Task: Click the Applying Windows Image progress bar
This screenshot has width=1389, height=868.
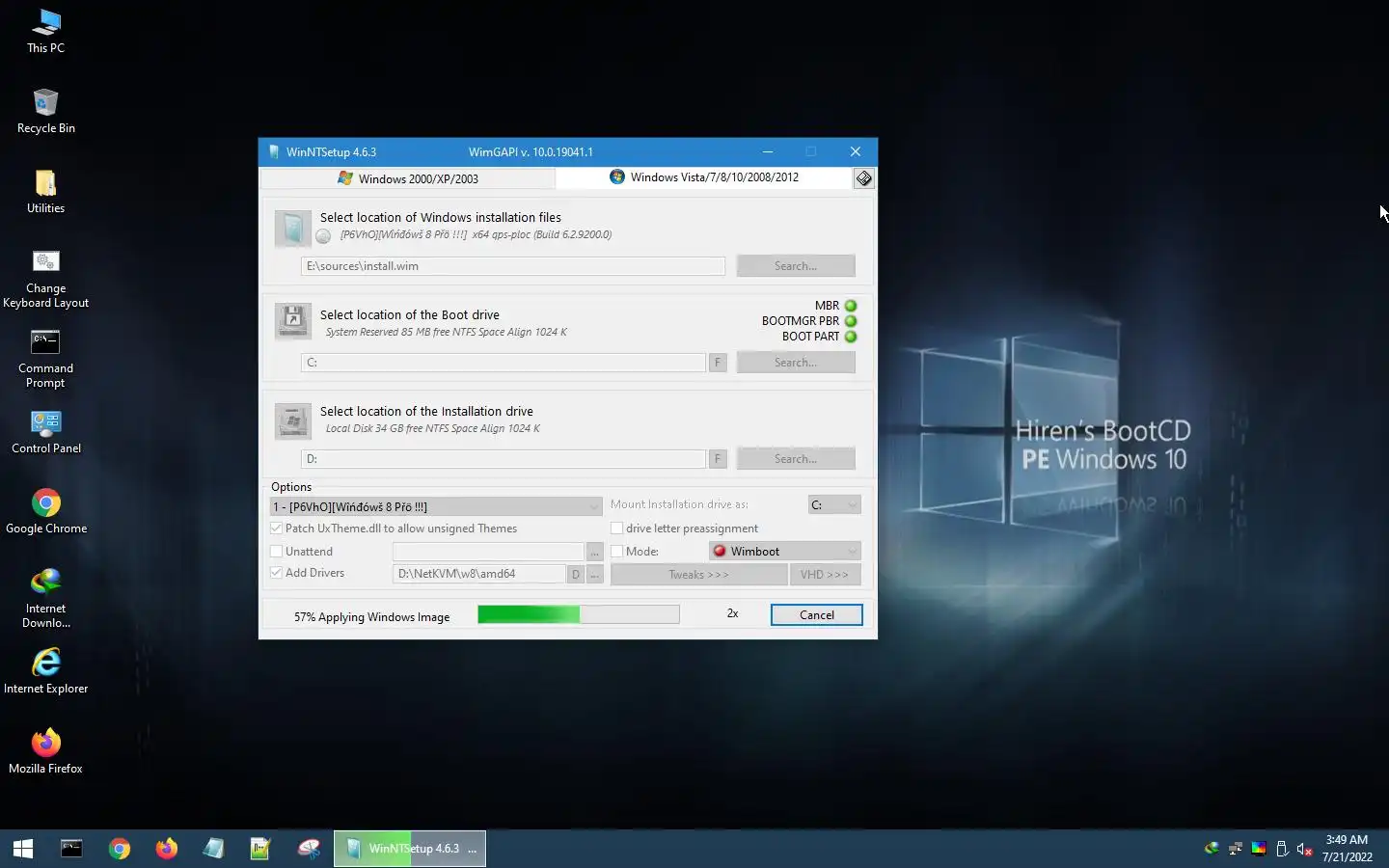Action: pos(579,614)
